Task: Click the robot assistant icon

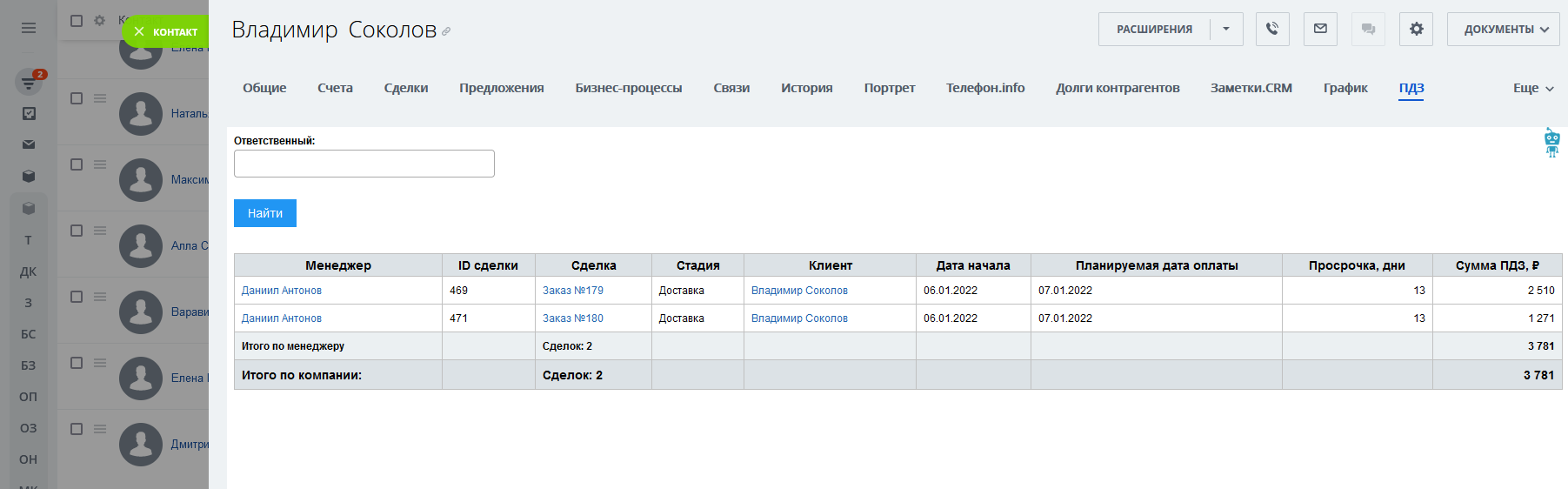Action: coord(1551,142)
